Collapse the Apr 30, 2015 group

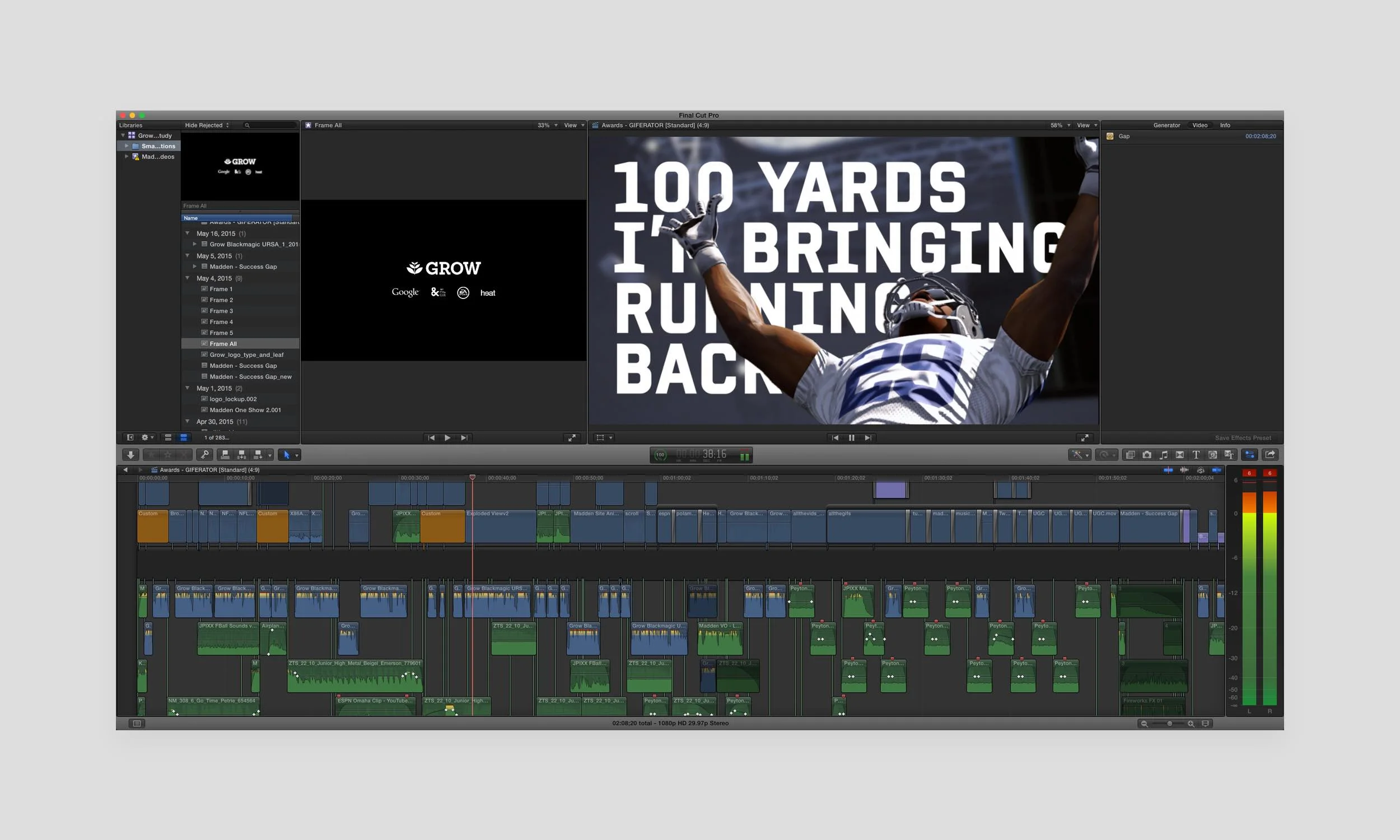point(187,421)
